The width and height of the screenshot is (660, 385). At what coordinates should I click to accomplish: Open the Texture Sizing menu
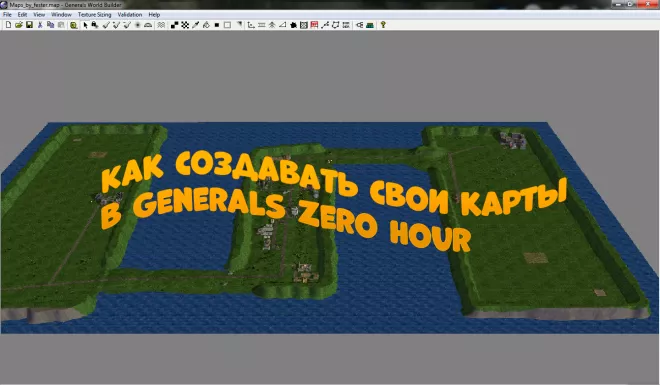point(95,14)
